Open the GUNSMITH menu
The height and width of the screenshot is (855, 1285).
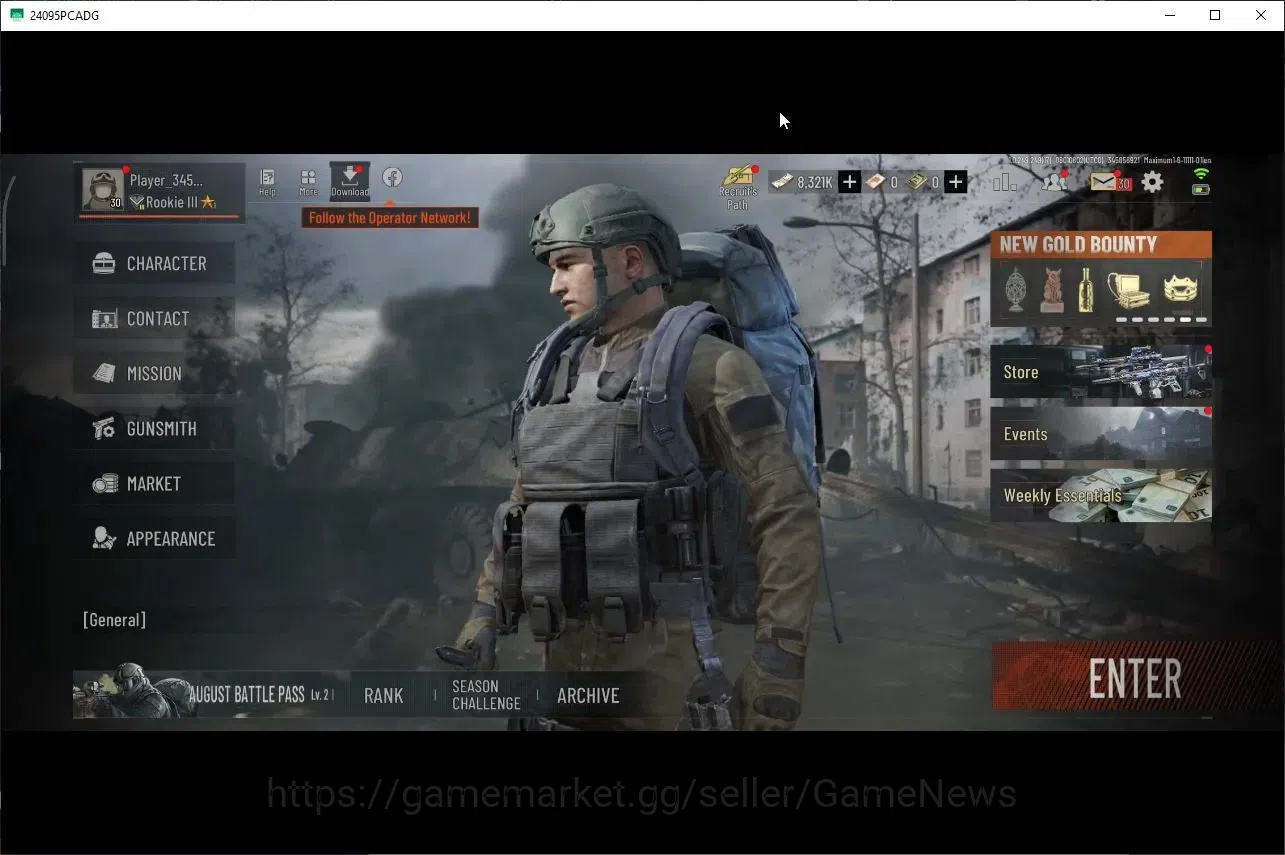(154, 429)
